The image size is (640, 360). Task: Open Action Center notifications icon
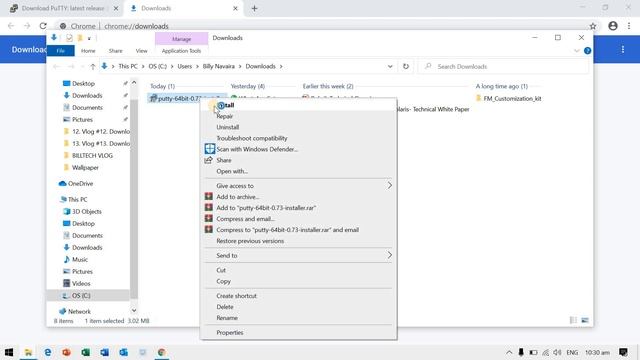coord(623,352)
